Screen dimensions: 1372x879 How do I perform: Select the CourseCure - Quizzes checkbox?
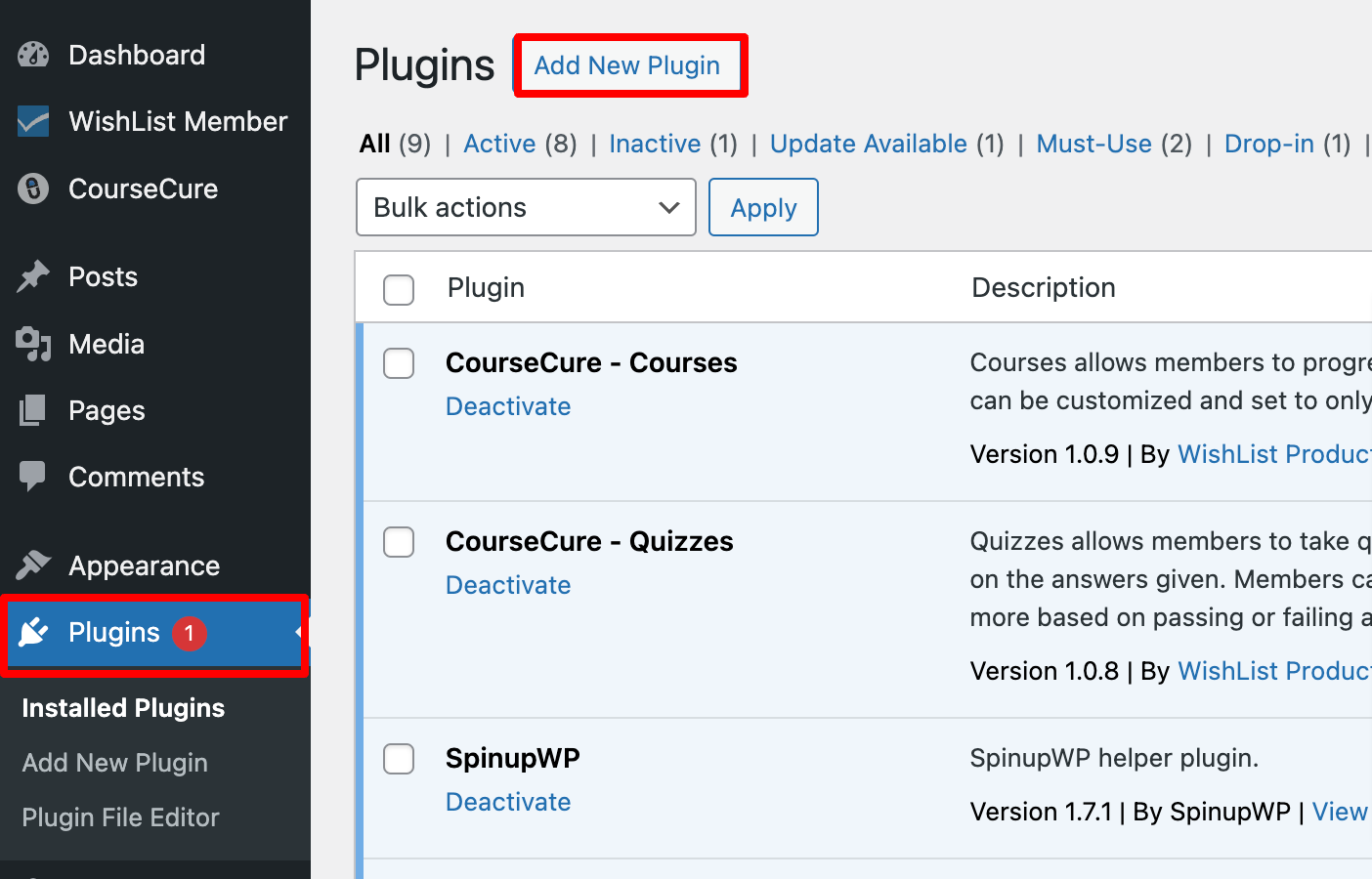[399, 542]
